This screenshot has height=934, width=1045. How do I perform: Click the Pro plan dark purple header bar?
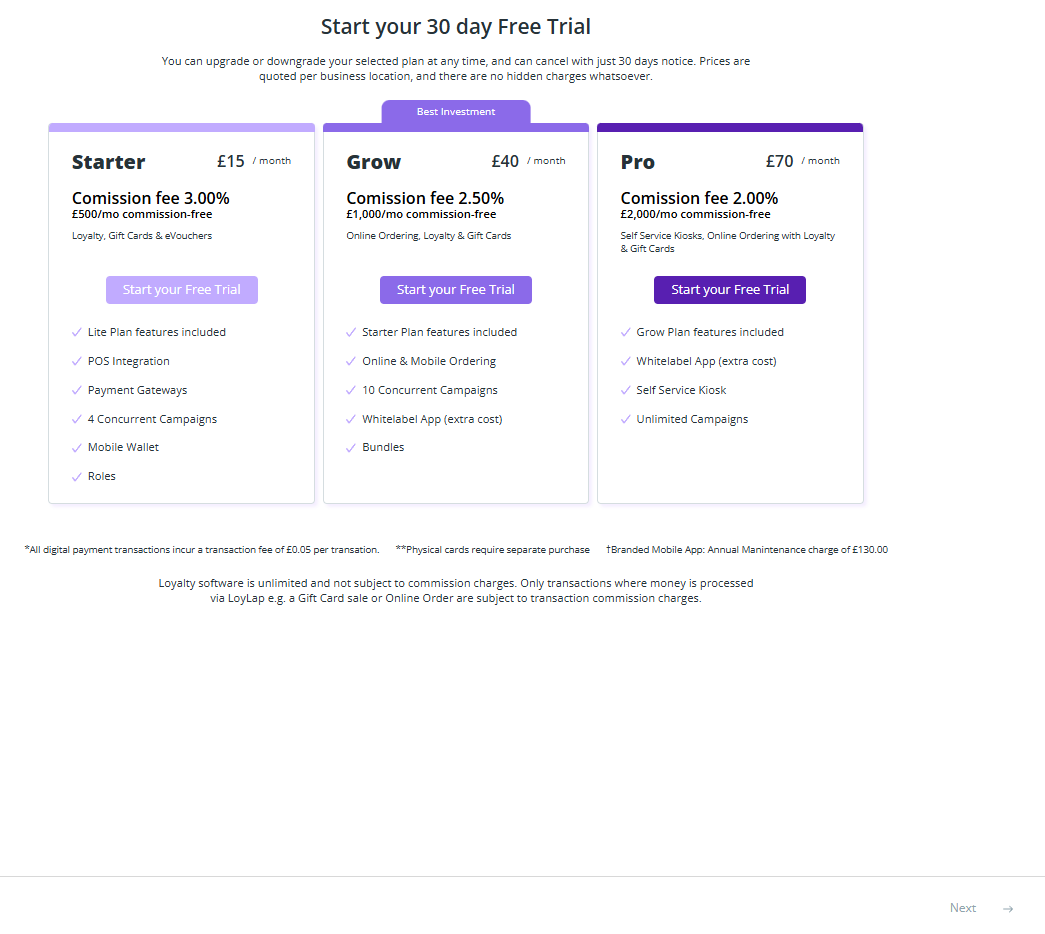point(730,127)
